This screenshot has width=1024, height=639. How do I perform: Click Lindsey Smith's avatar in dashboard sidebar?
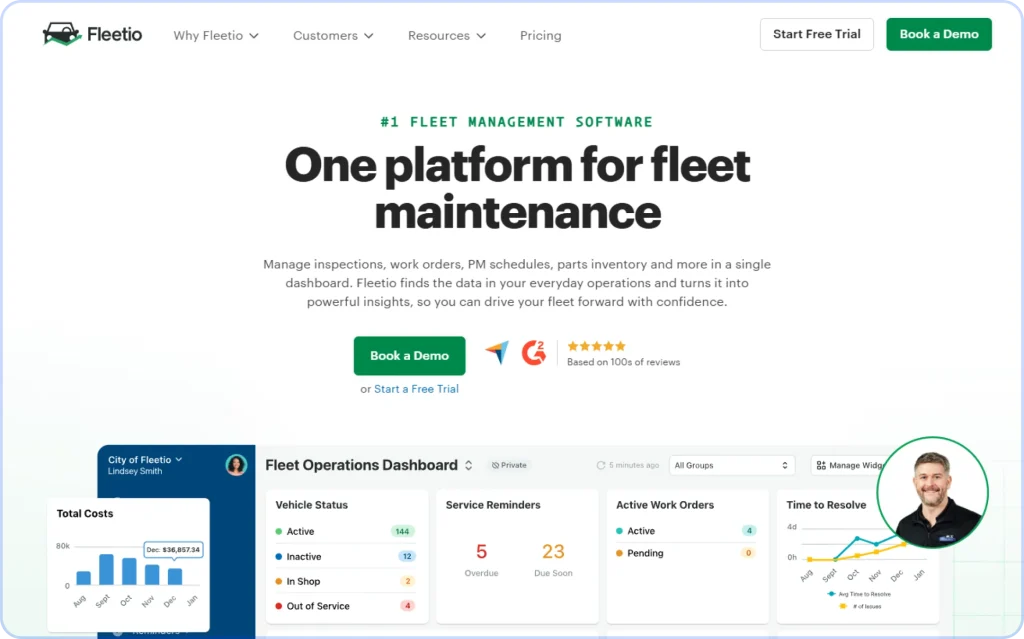pos(236,465)
